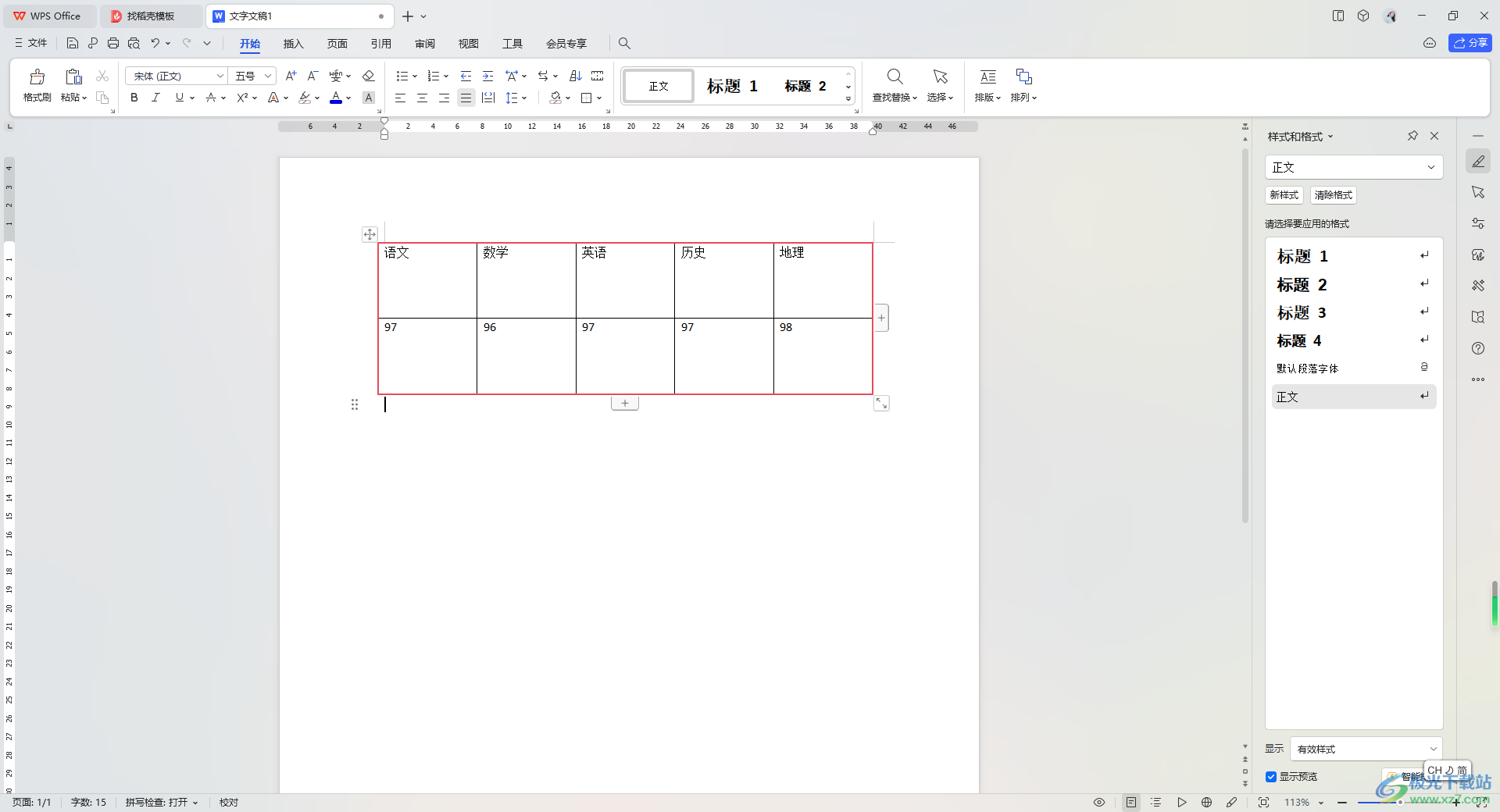Click the Undo arrow icon
The height and width of the screenshot is (812, 1500).
coord(155,43)
